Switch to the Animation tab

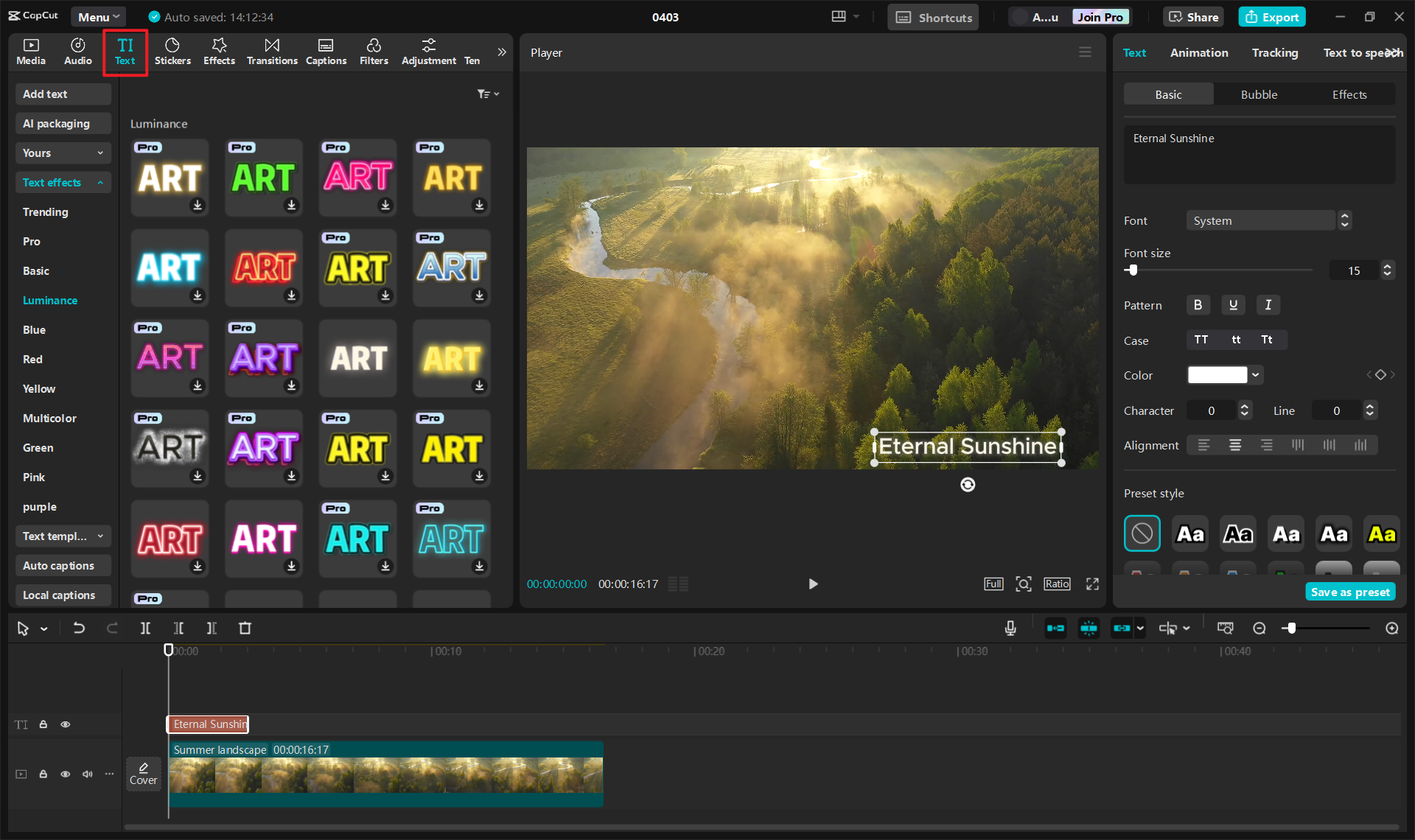coord(1199,52)
